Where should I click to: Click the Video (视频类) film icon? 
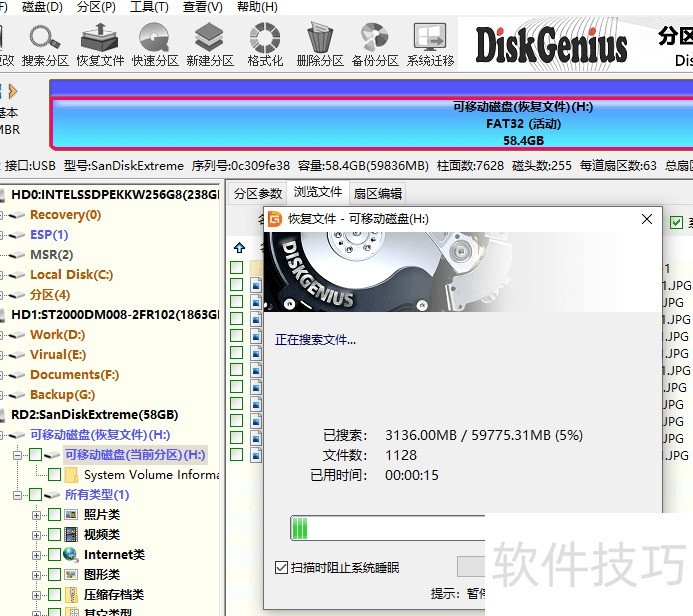pos(71,535)
